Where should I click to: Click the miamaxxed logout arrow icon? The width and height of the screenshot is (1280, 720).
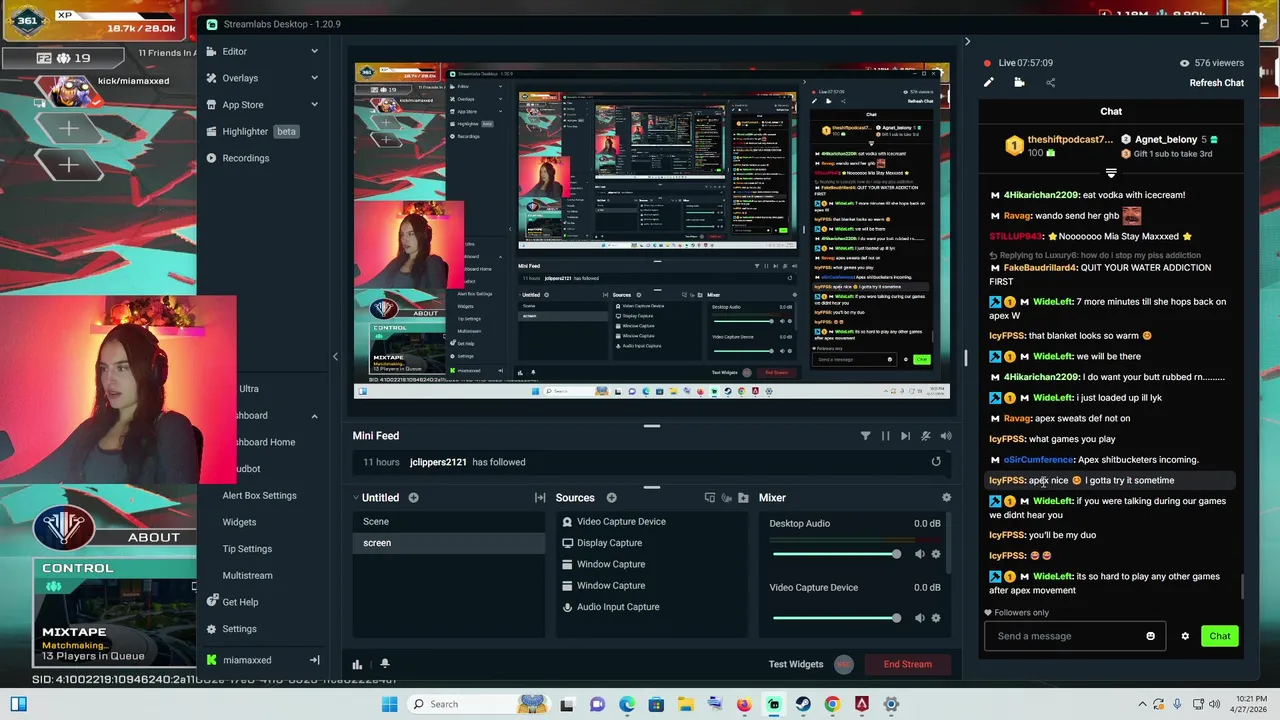point(314,660)
